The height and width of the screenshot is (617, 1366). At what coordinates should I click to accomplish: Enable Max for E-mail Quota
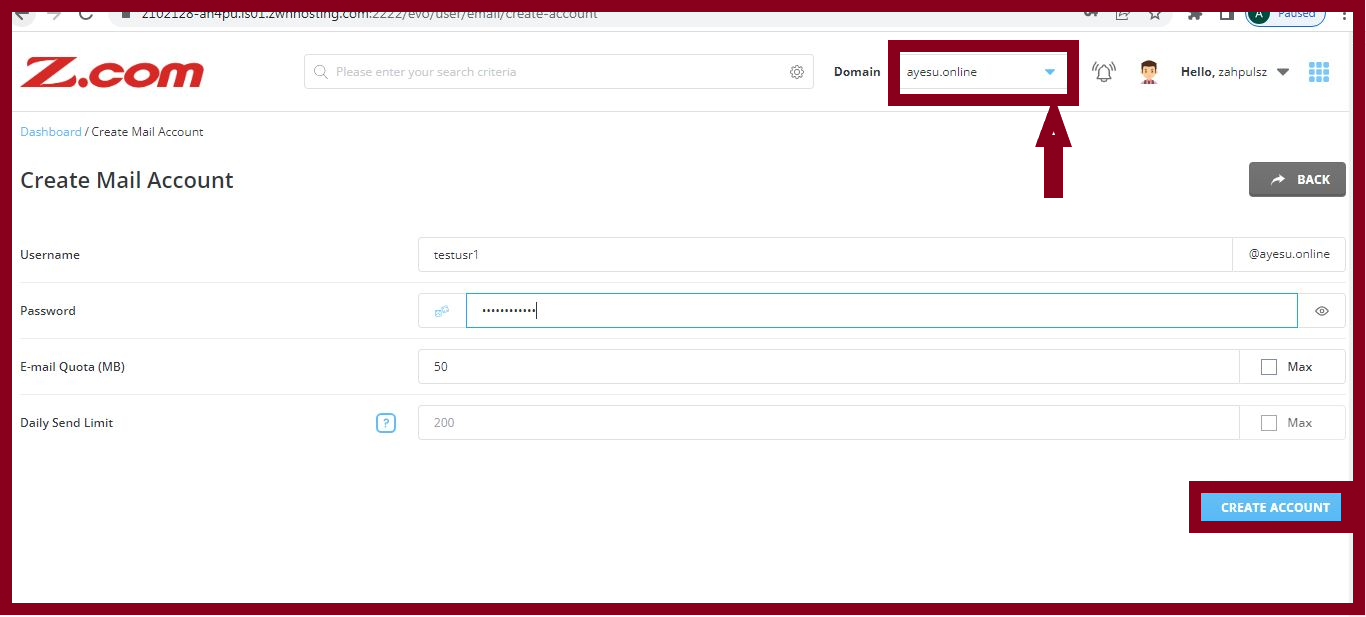1269,366
